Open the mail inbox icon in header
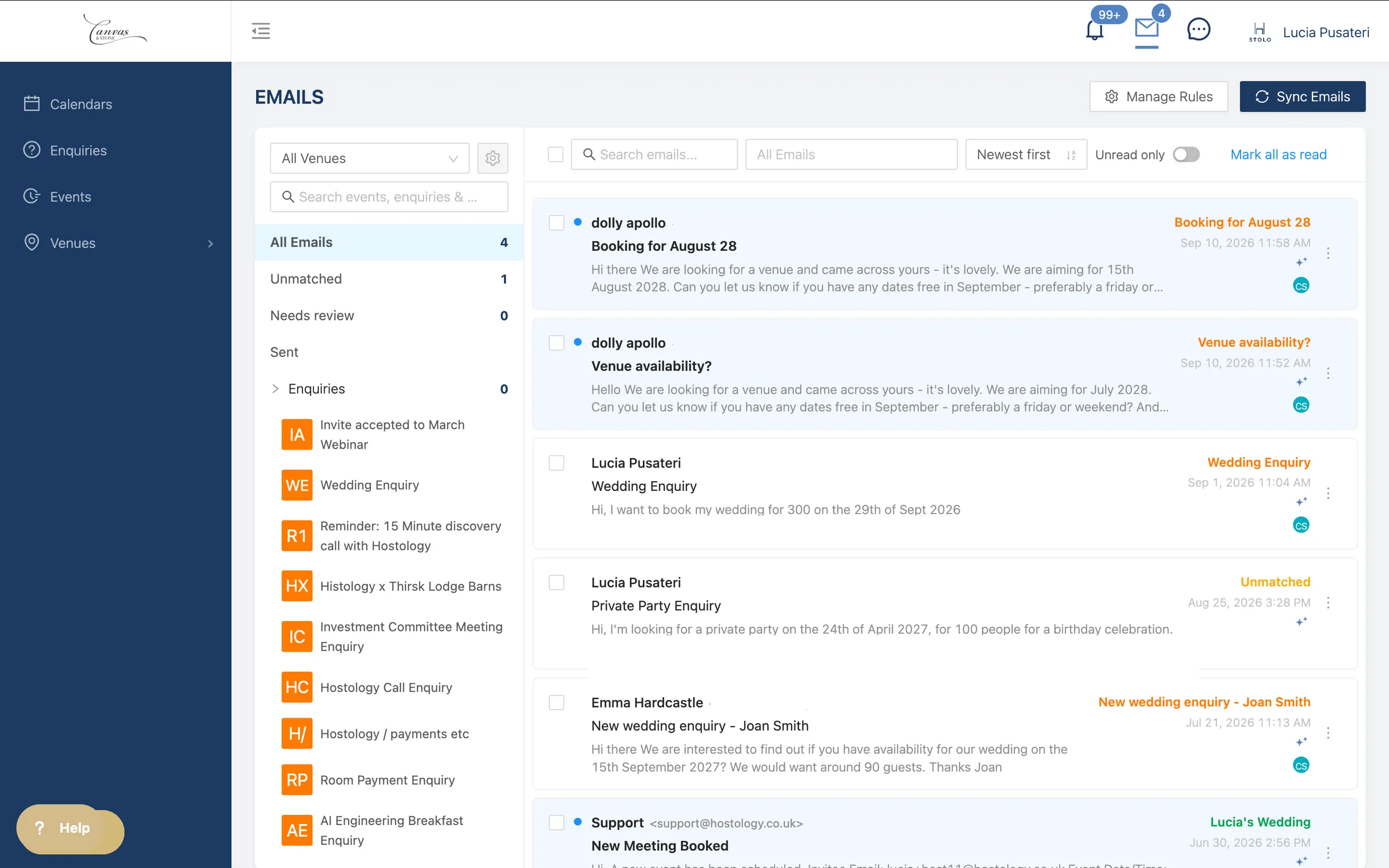The image size is (1389, 868). point(1146,28)
